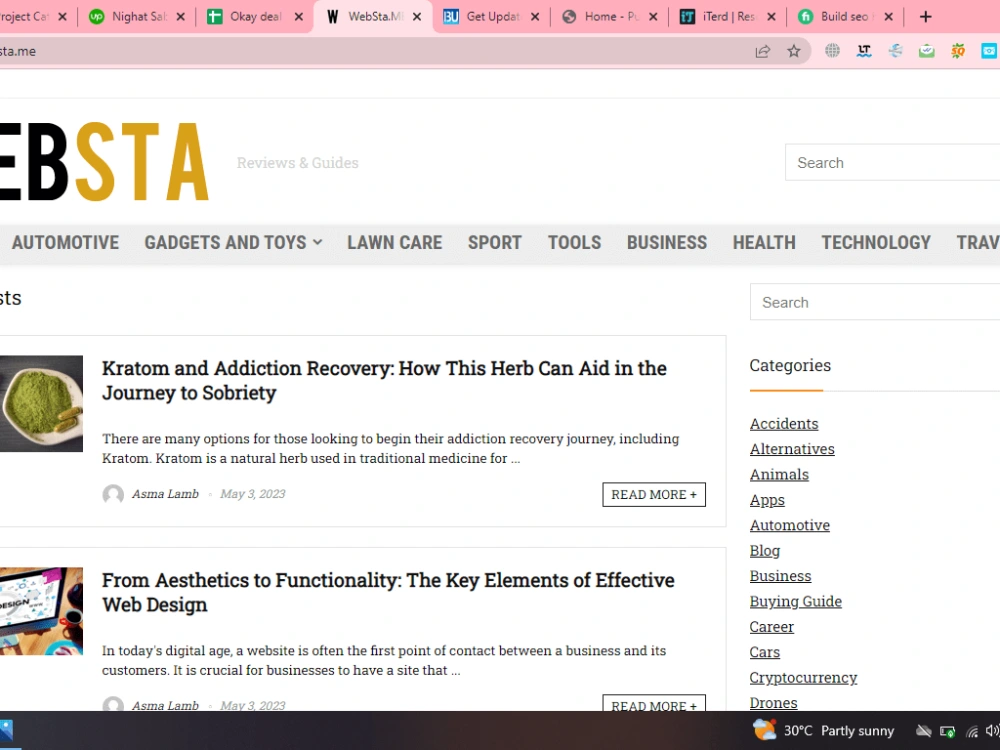Open the Animals category link
1000x750 pixels.
pos(779,474)
